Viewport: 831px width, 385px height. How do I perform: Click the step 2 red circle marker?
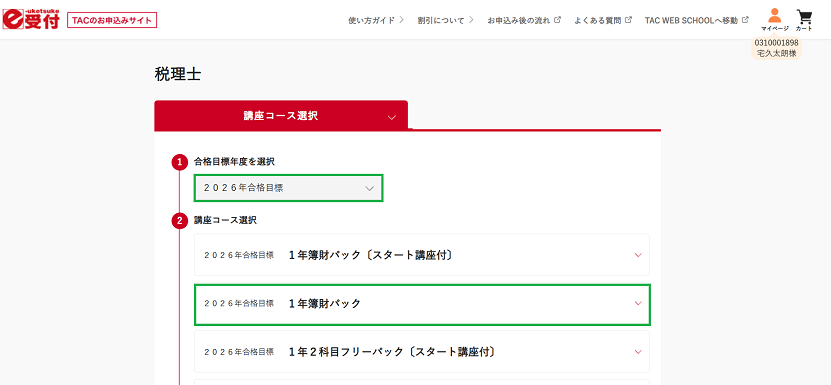coord(180,221)
